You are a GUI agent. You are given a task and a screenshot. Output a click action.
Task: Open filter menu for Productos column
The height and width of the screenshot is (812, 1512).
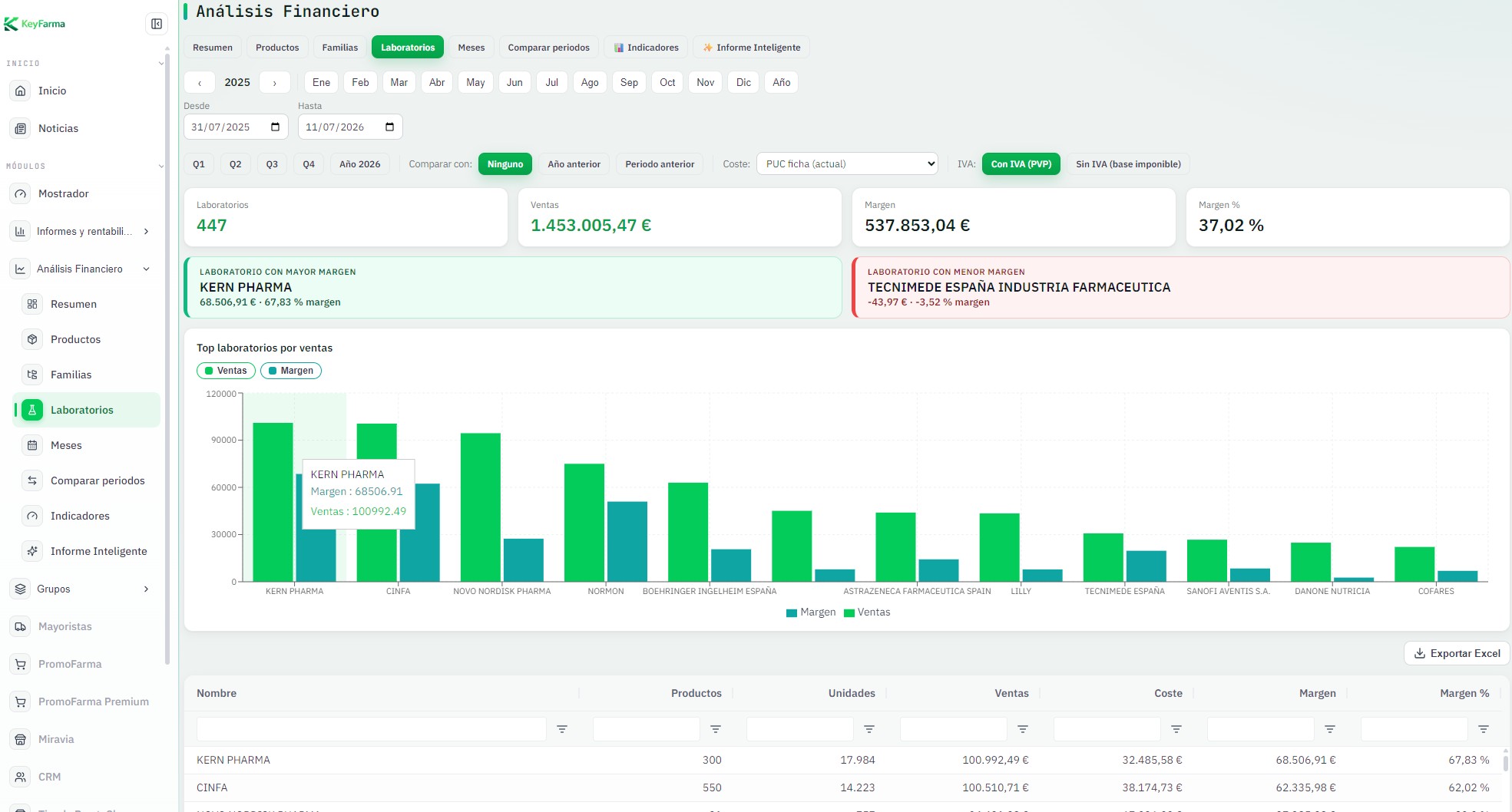[x=716, y=729]
